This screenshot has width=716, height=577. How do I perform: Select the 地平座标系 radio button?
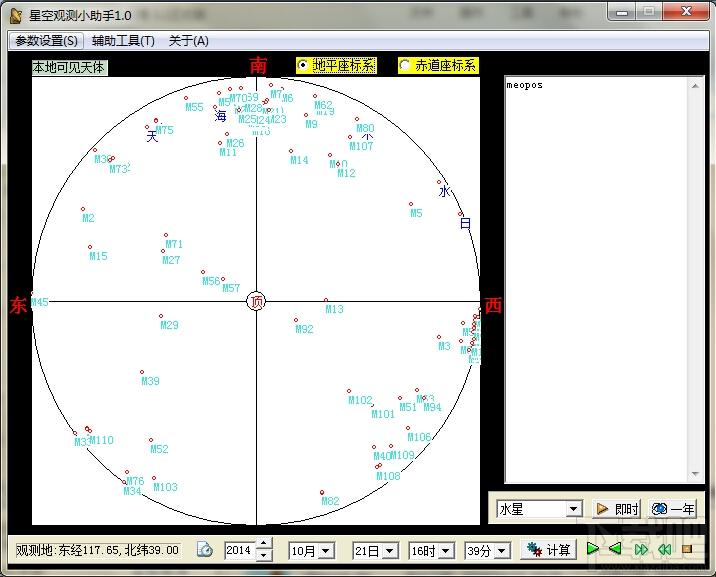click(337, 66)
